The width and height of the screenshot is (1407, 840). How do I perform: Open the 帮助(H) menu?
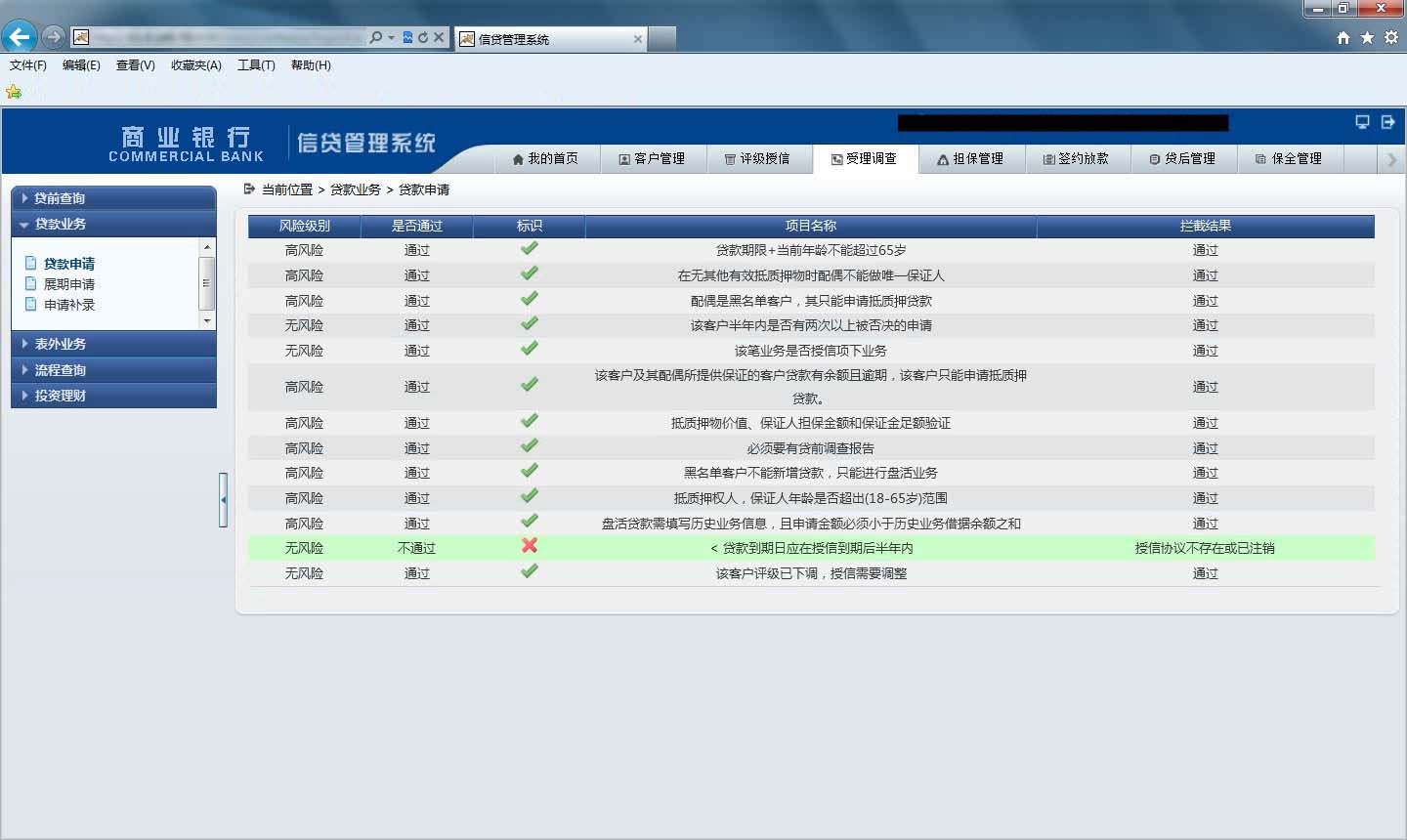311,65
